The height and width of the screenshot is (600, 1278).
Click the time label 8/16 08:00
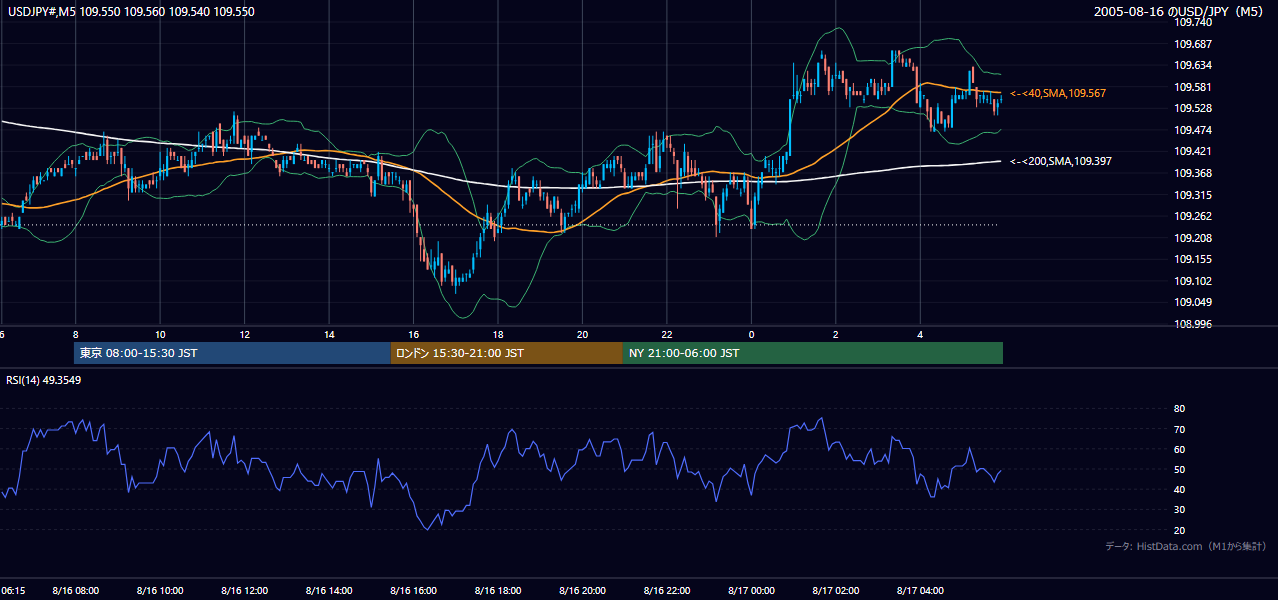coord(75,591)
